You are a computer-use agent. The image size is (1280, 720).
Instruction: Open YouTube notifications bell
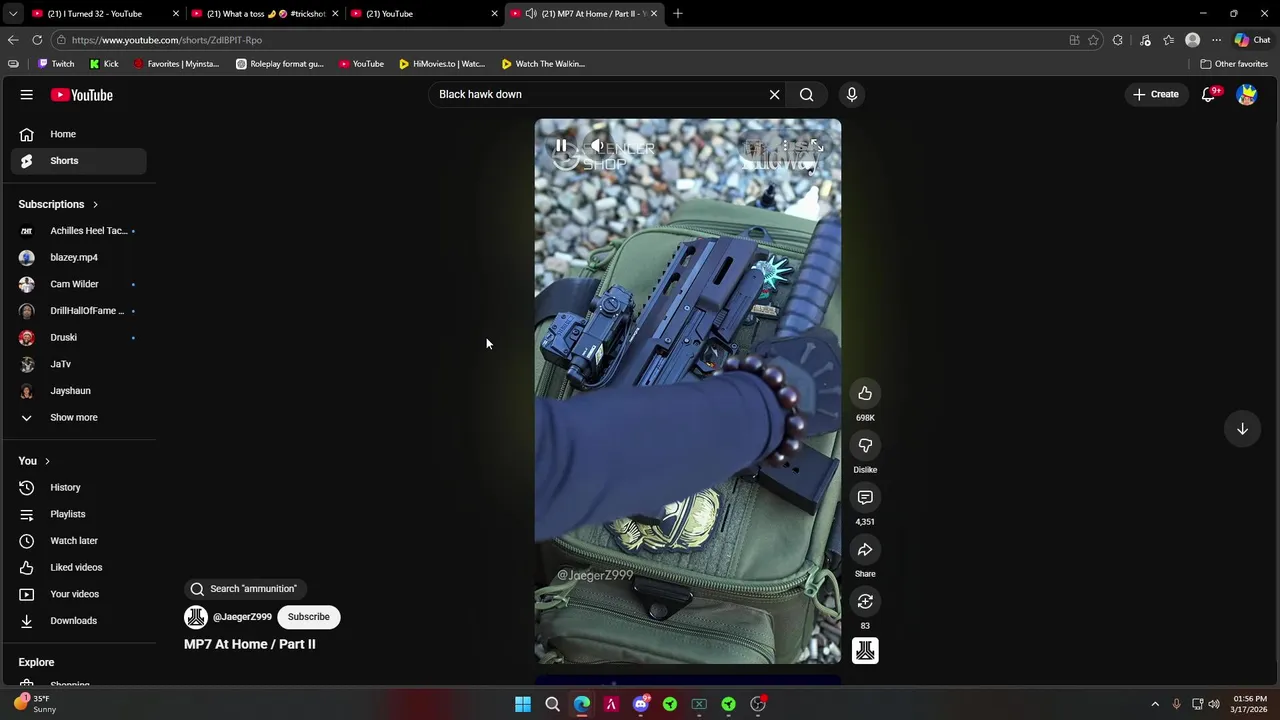click(x=1209, y=94)
